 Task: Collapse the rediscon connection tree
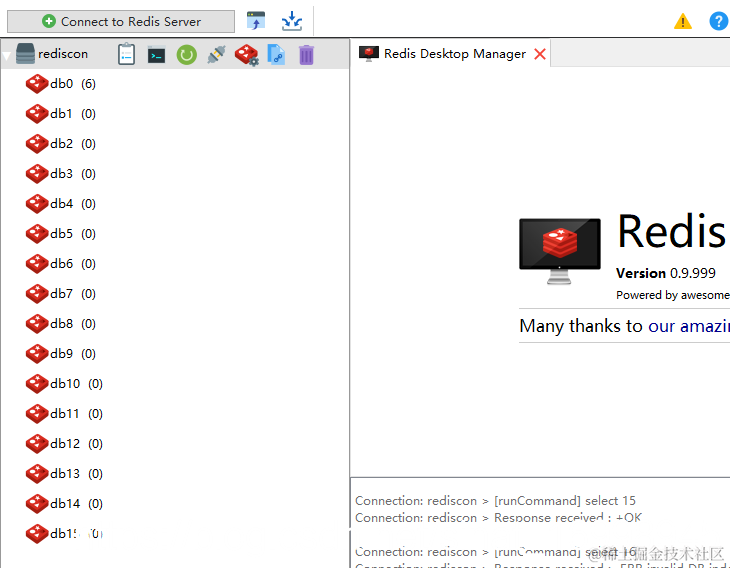[7, 56]
